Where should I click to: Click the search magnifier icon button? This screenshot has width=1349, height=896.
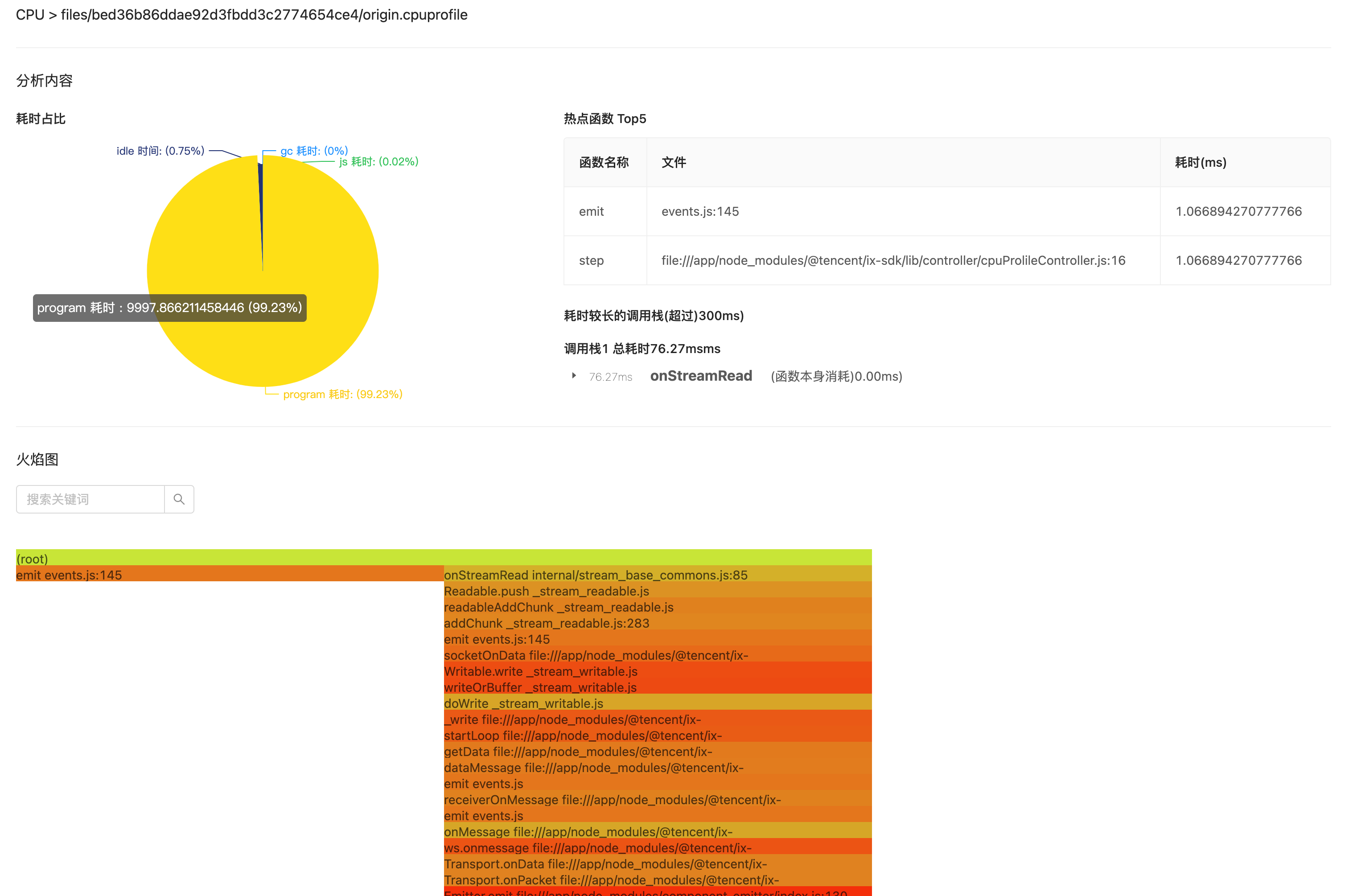click(x=179, y=499)
